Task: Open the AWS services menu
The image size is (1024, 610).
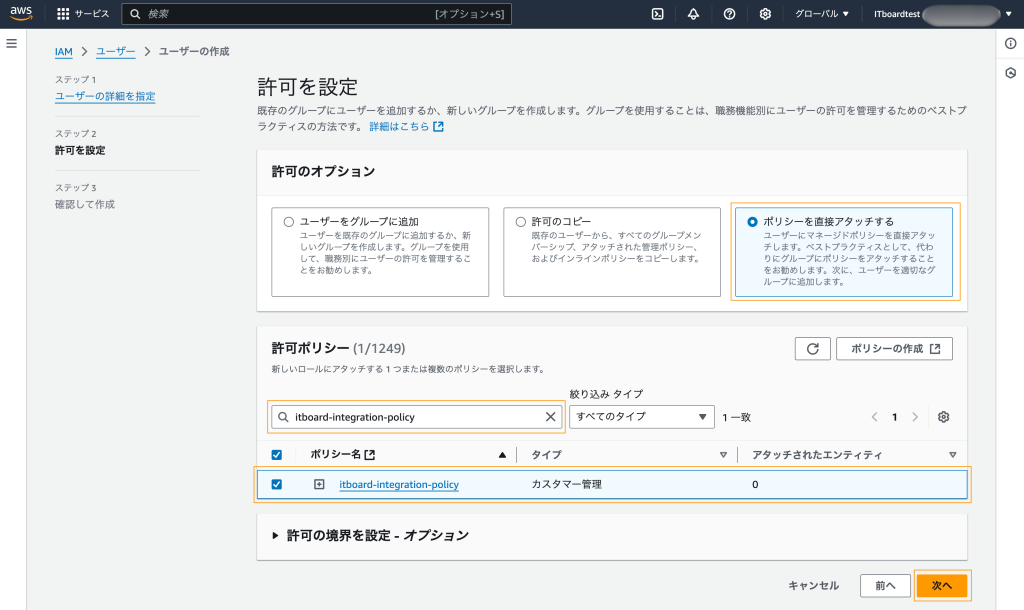Action: coord(83,14)
